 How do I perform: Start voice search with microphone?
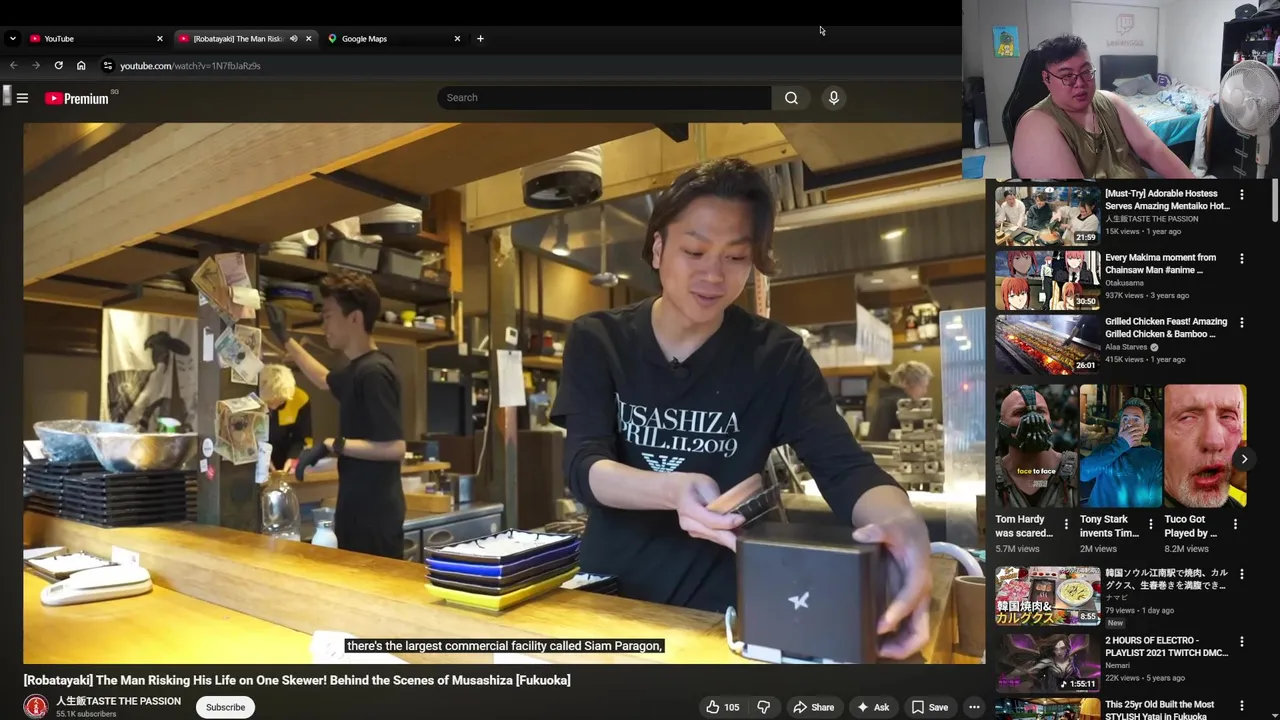click(x=833, y=98)
